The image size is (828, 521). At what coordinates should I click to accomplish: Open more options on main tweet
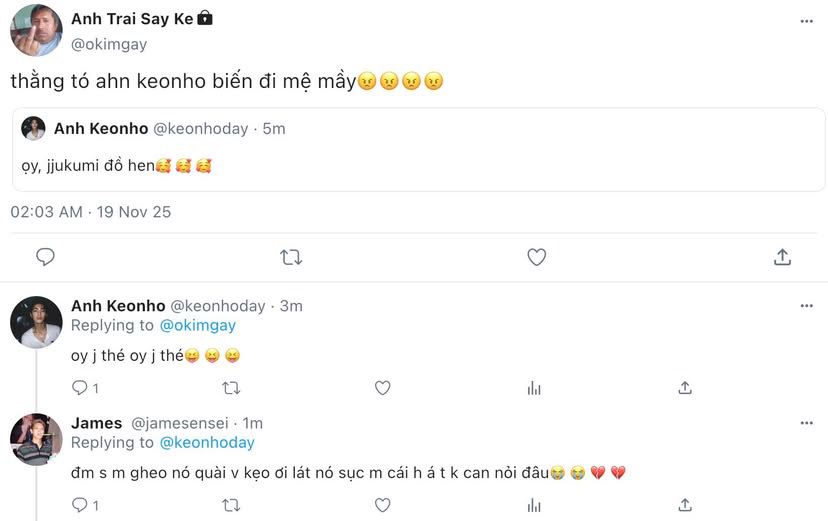[806, 21]
